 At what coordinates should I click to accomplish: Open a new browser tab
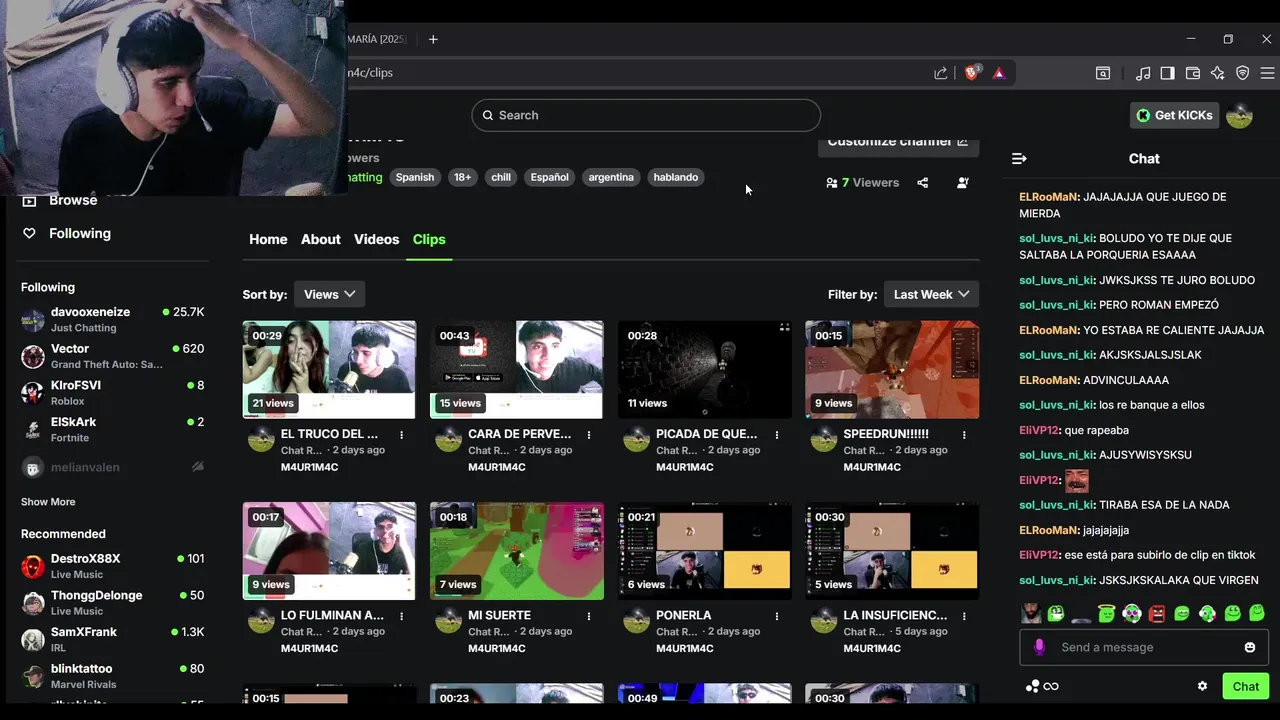click(x=433, y=39)
